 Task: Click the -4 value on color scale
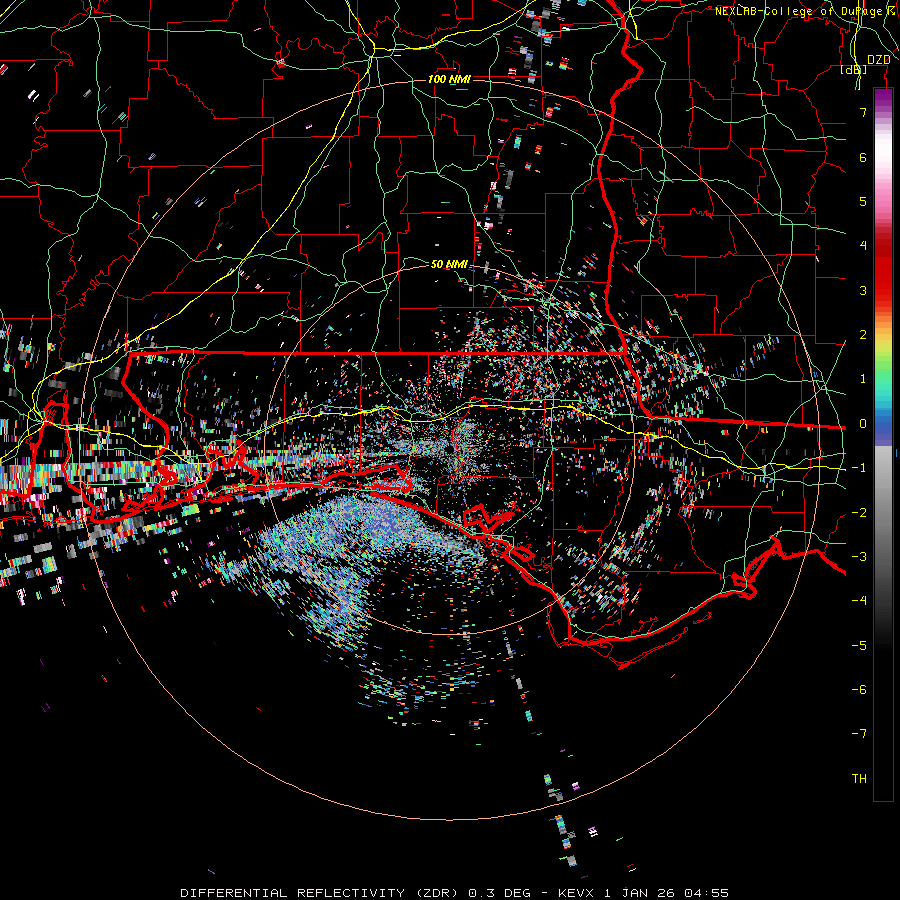pyautogui.click(x=859, y=601)
